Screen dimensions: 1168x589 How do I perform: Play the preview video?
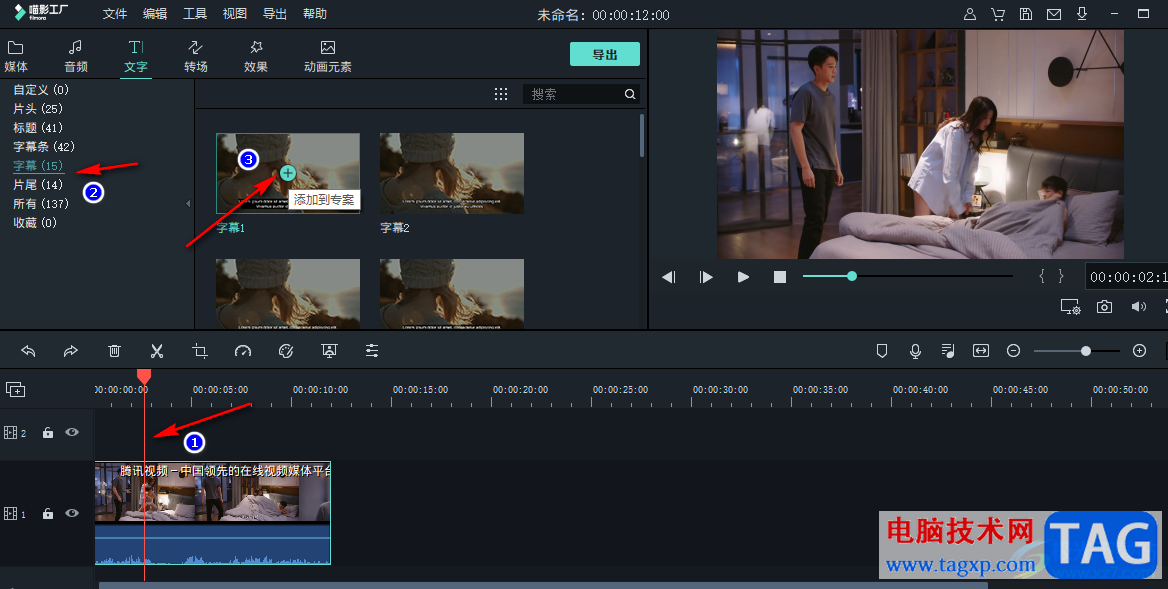tap(743, 277)
